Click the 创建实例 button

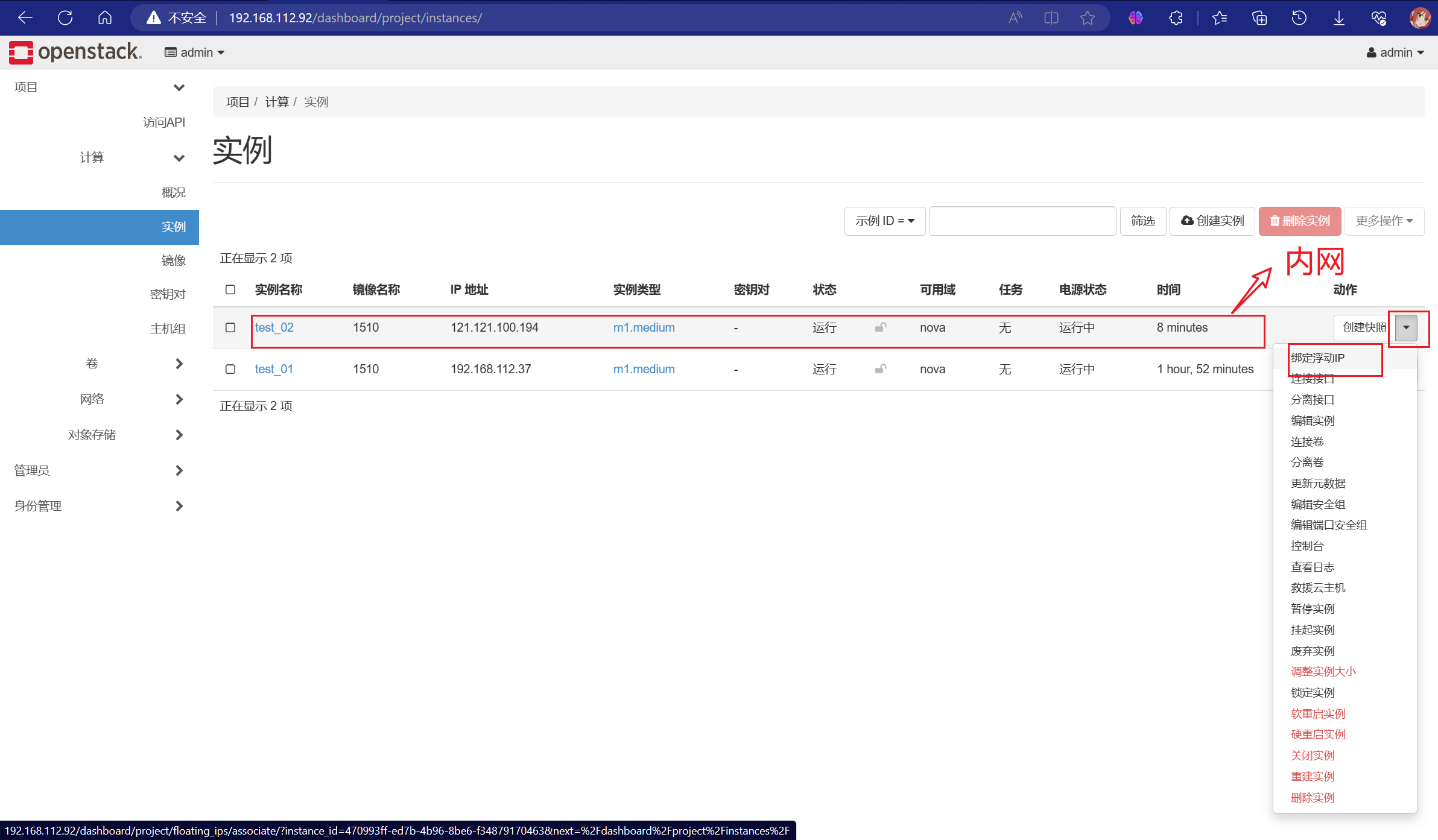[1212, 221]
